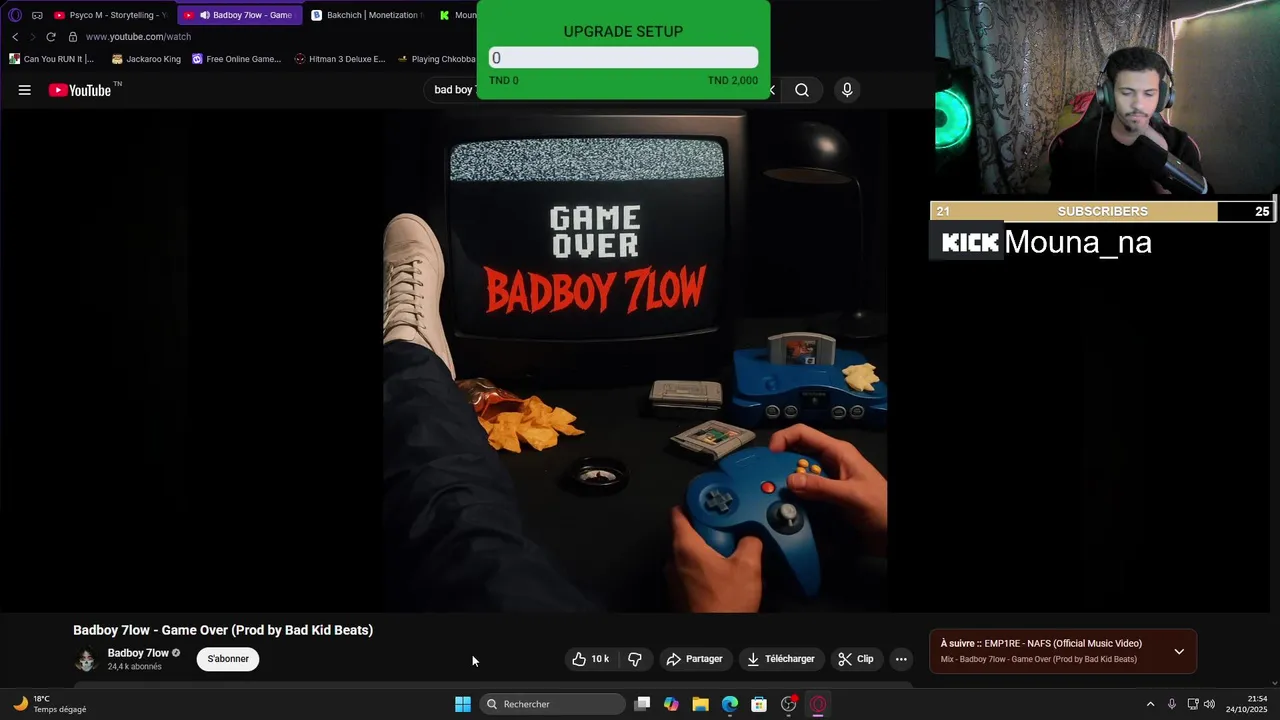The width and height of the screenshot is (1280, 720).
Task: Dislike the video with thumbs down
Action: (635, 659)
